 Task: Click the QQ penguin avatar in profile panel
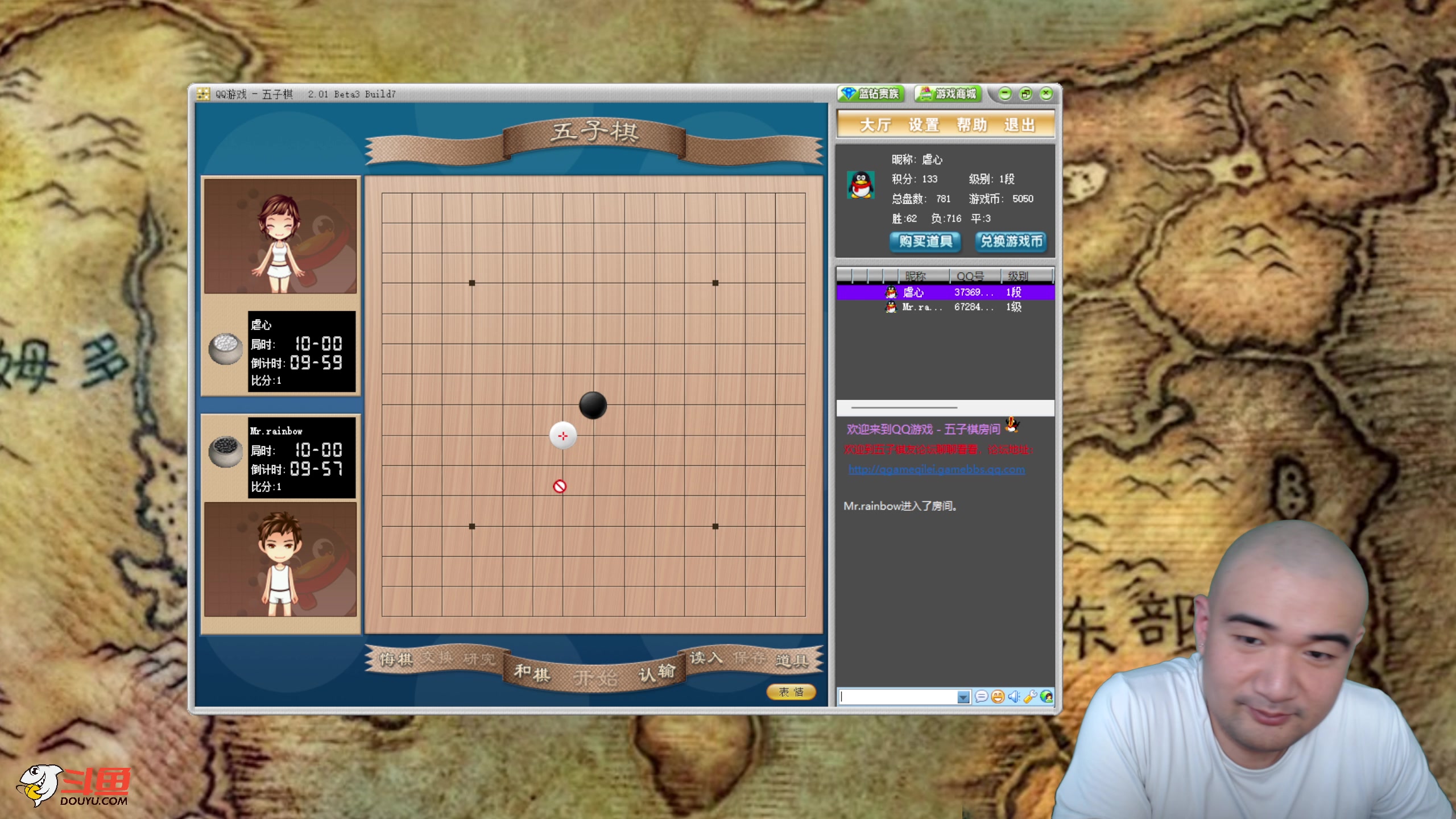coord(861,185)
